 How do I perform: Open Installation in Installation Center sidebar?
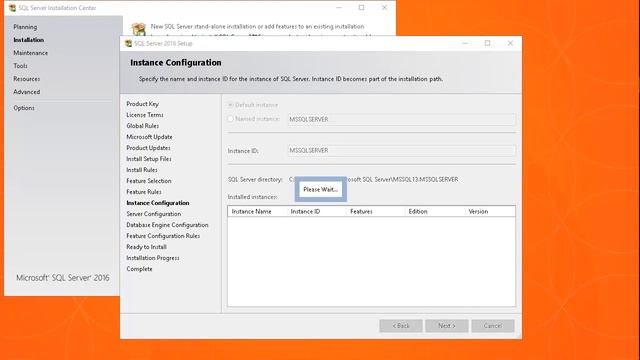click(29, 40)
